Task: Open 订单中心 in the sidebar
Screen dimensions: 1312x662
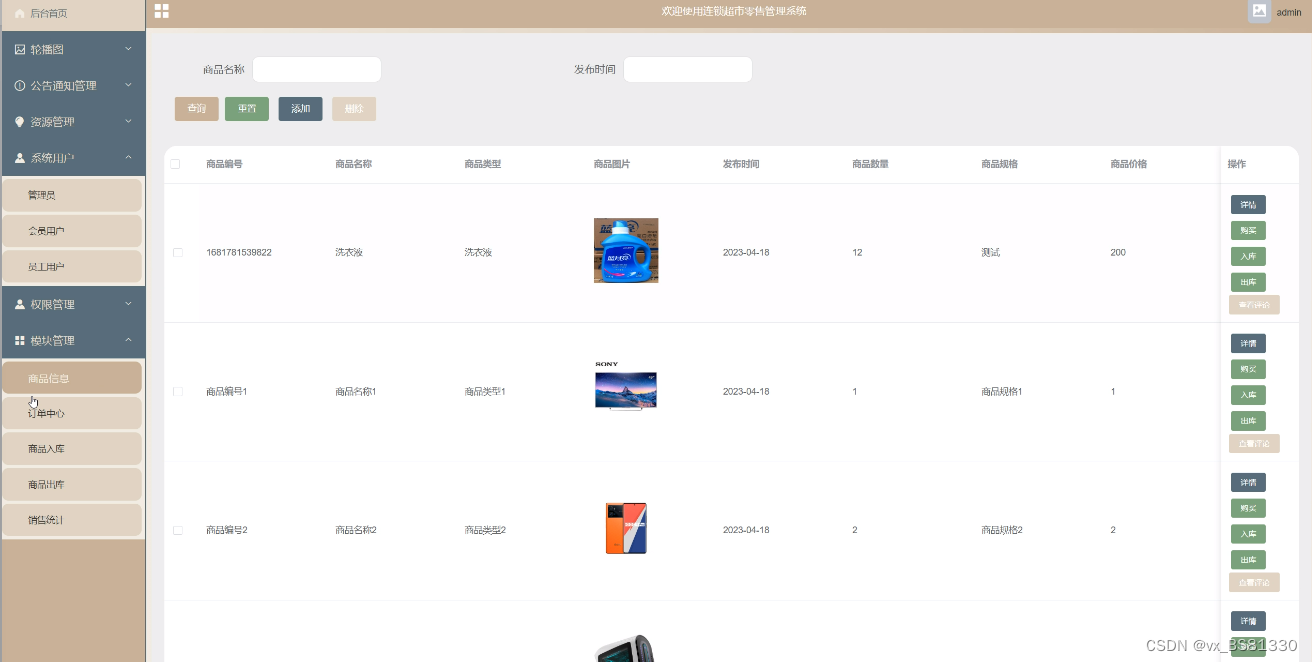Action: point(72,413)
